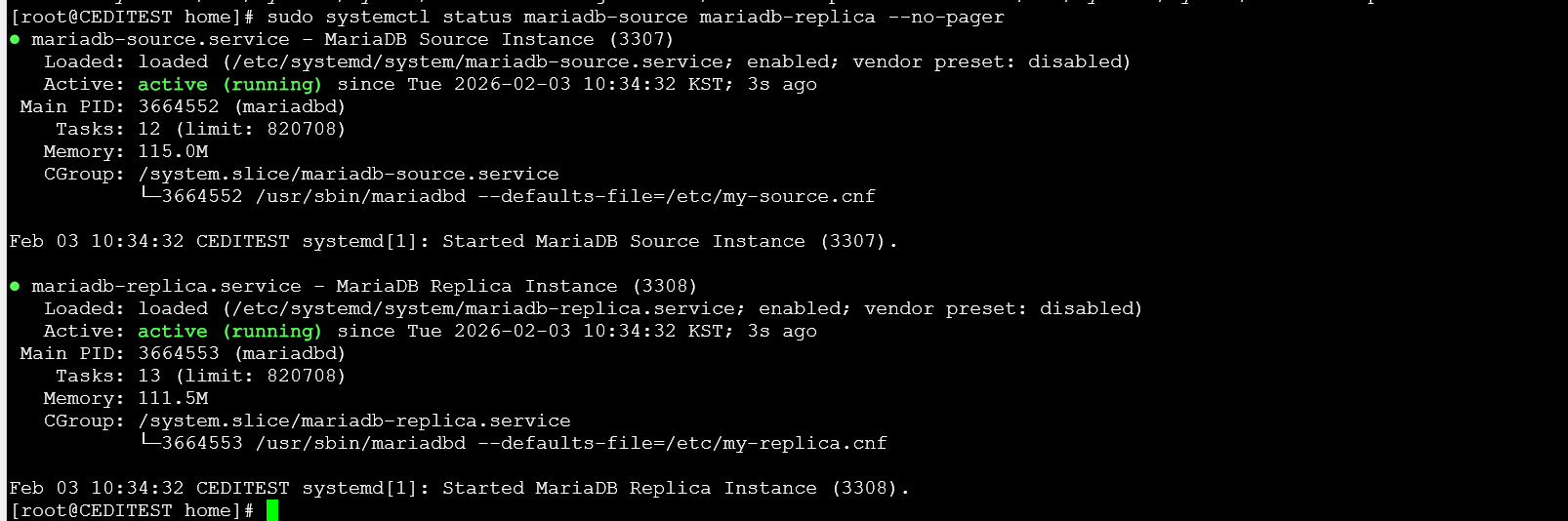Click the green "active (running)" text for replica service
Viewport: 1568px width, 521px height.
click(x=229, y=332)
